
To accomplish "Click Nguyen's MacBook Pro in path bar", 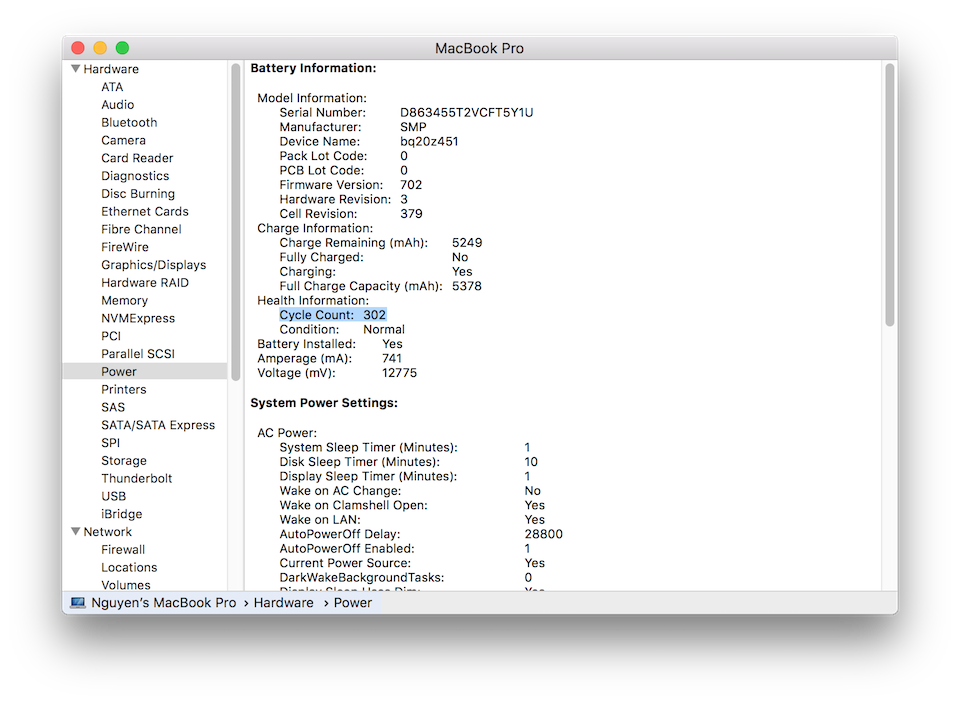I will pos(163,603).
